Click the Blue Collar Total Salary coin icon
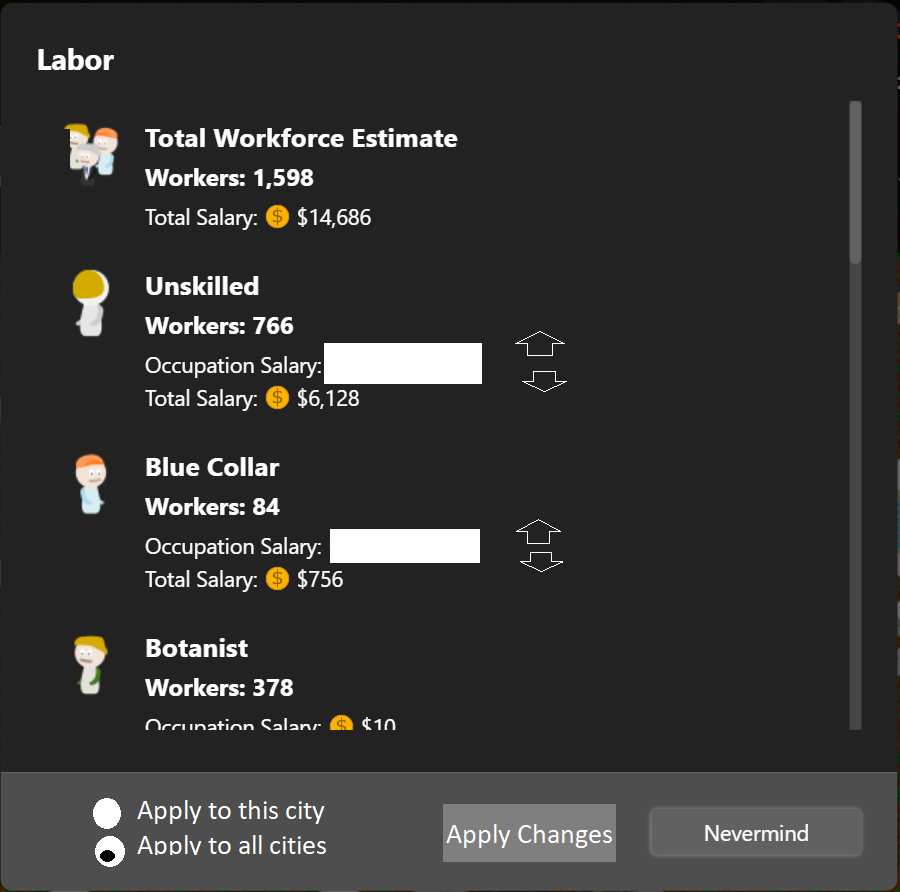 (x=277, y=579)
